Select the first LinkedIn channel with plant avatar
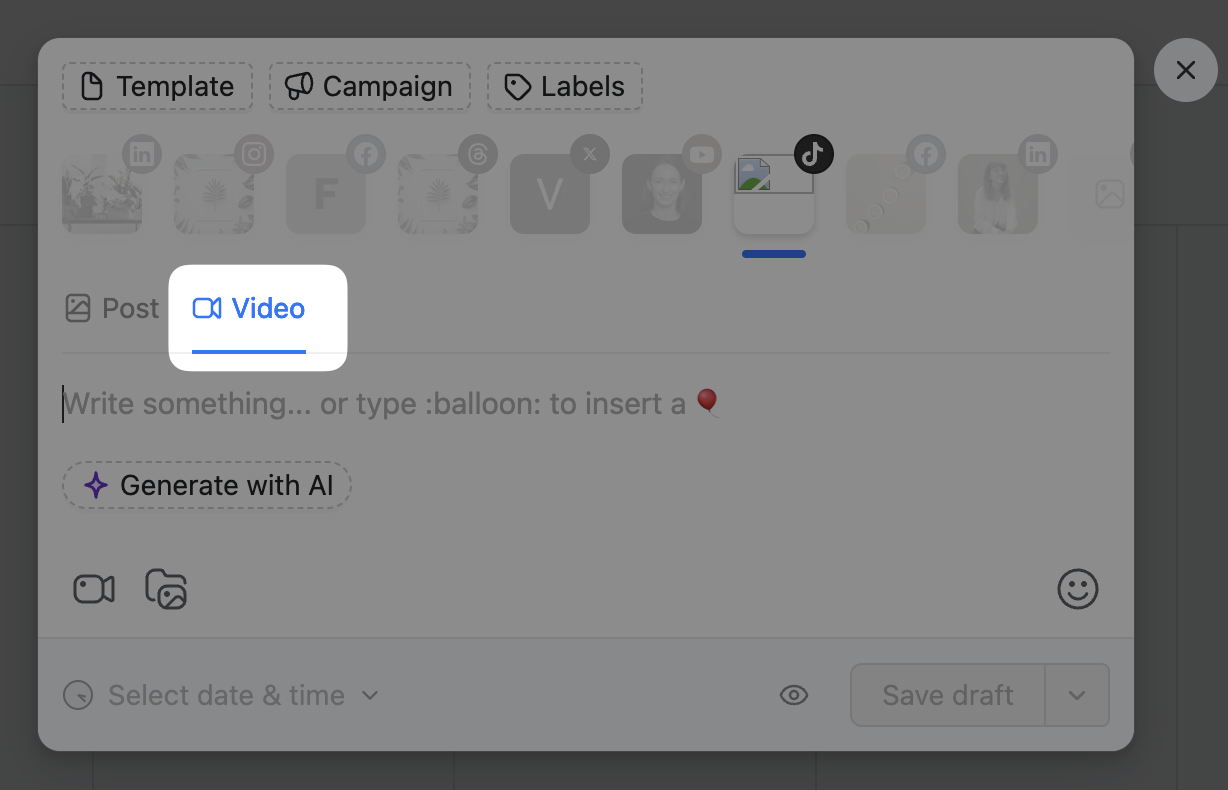1228x790 pixels. coord(102,194)
